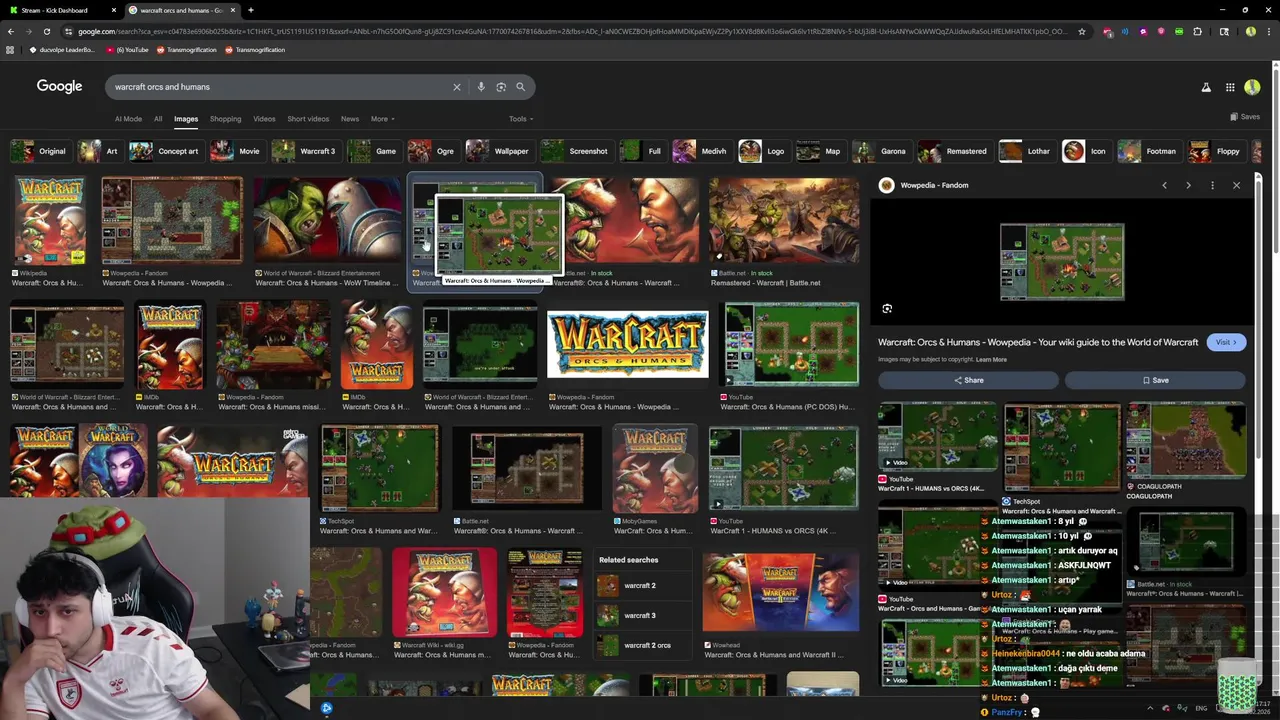Switch to Short videos tab
Image resolution: width=1280 pixels, height=720 pixels.
(308, 119)
